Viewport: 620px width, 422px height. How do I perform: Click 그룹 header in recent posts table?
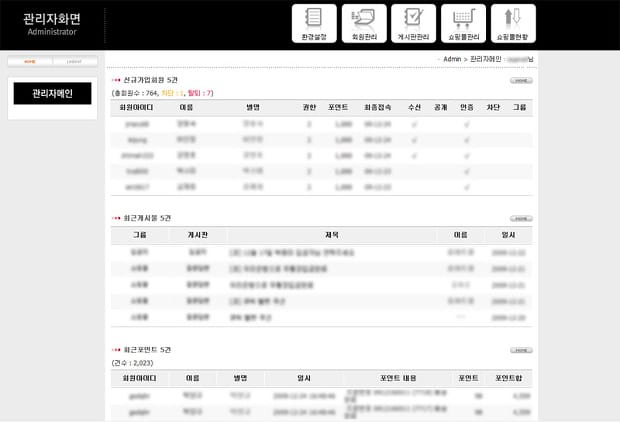(140, 235)
